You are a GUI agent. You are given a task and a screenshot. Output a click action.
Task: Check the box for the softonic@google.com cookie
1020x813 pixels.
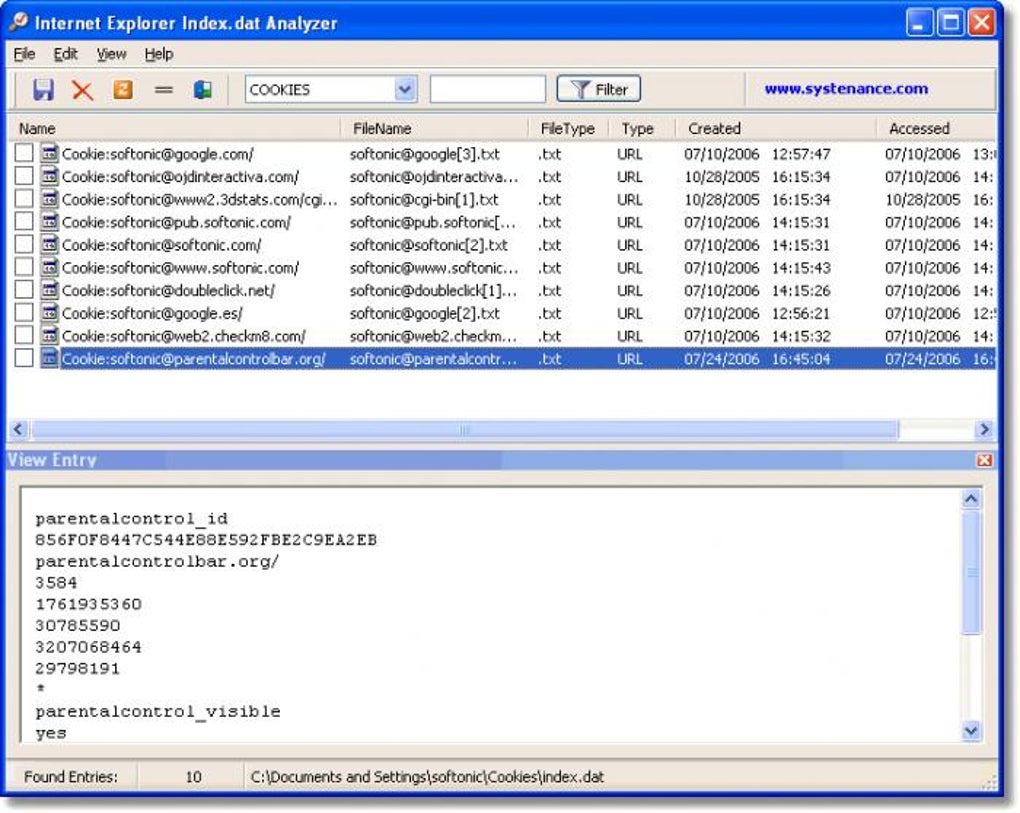pos(24,153)
